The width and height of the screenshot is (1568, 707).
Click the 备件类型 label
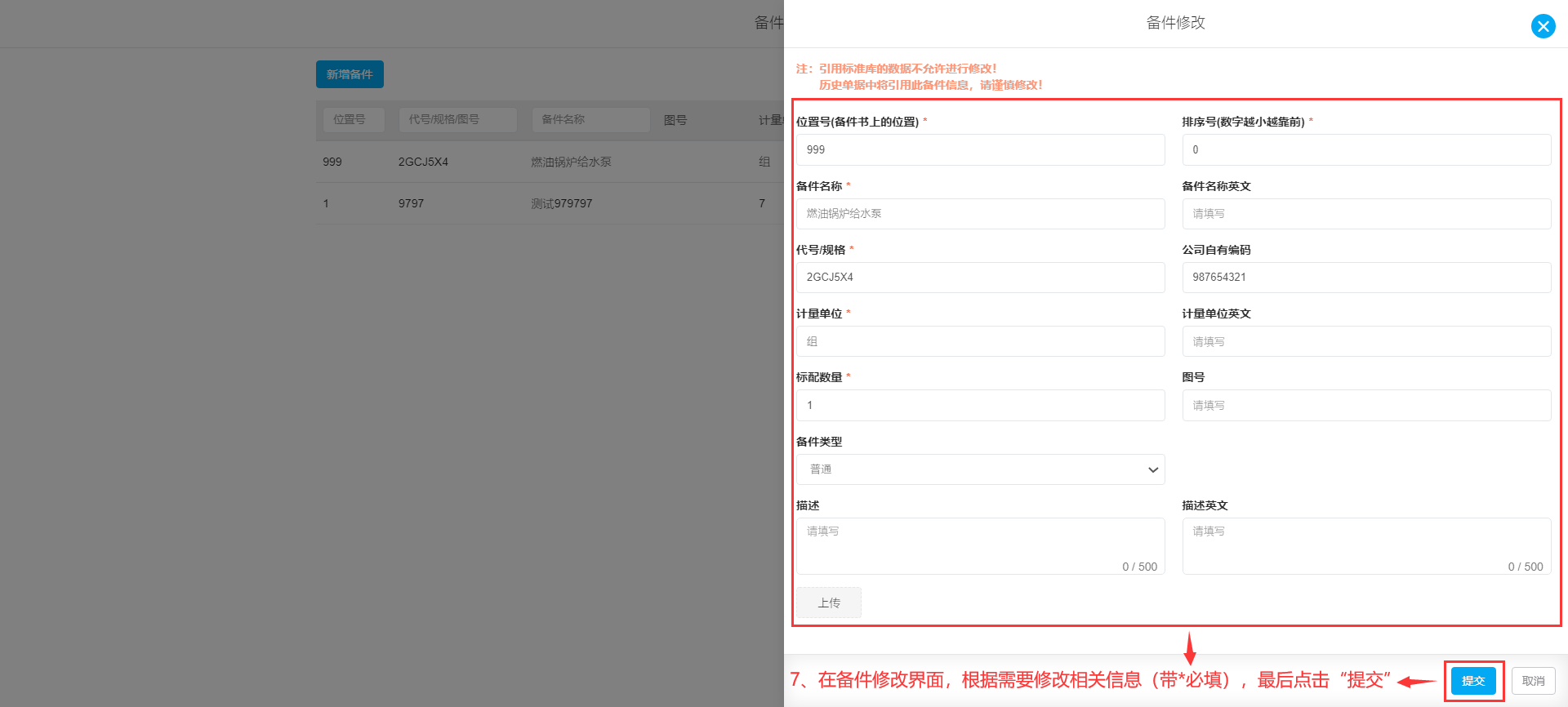[x=819, y=442]
